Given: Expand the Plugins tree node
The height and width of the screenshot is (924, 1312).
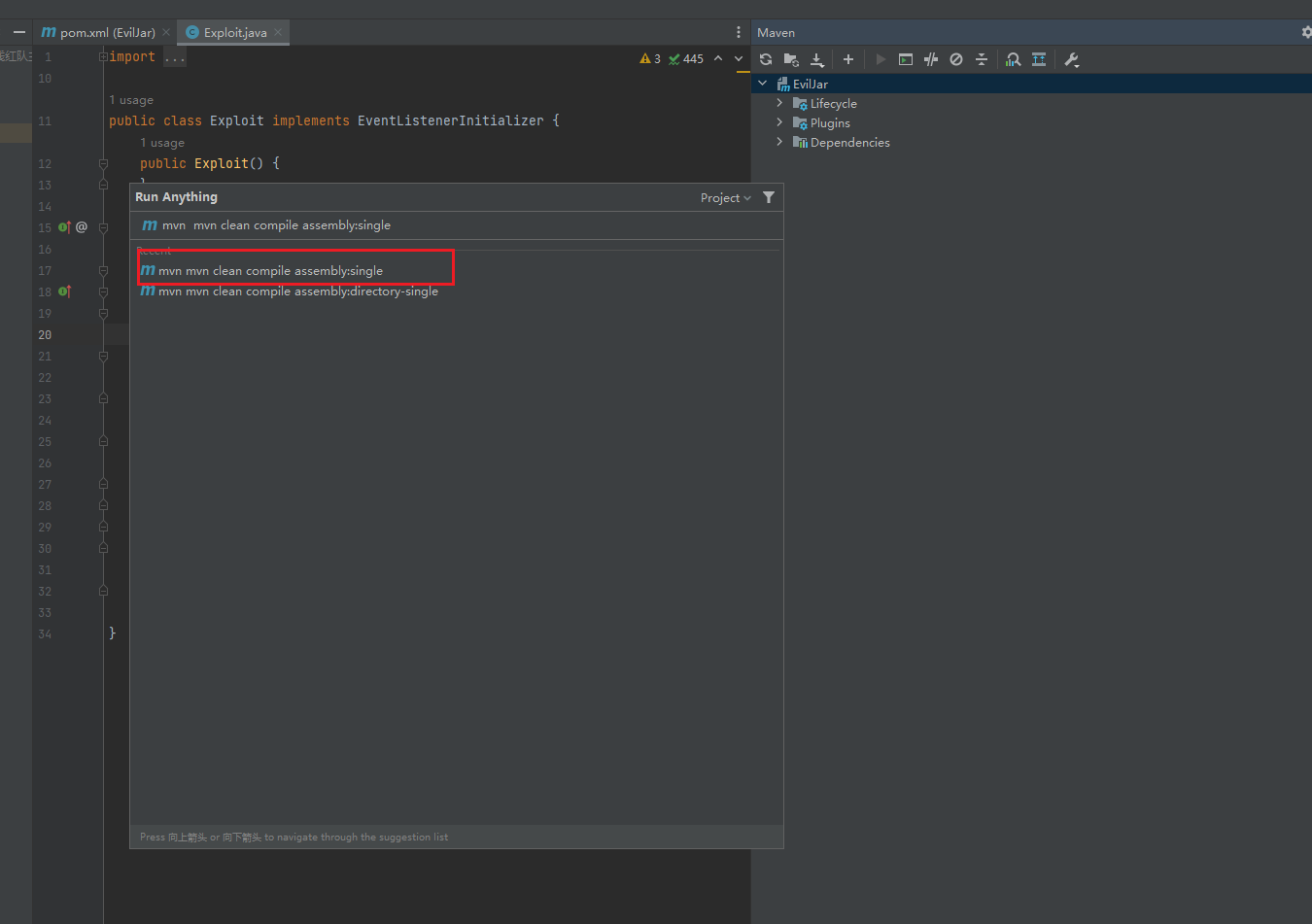Looking at the screenshot, I should tap(779, 122).
